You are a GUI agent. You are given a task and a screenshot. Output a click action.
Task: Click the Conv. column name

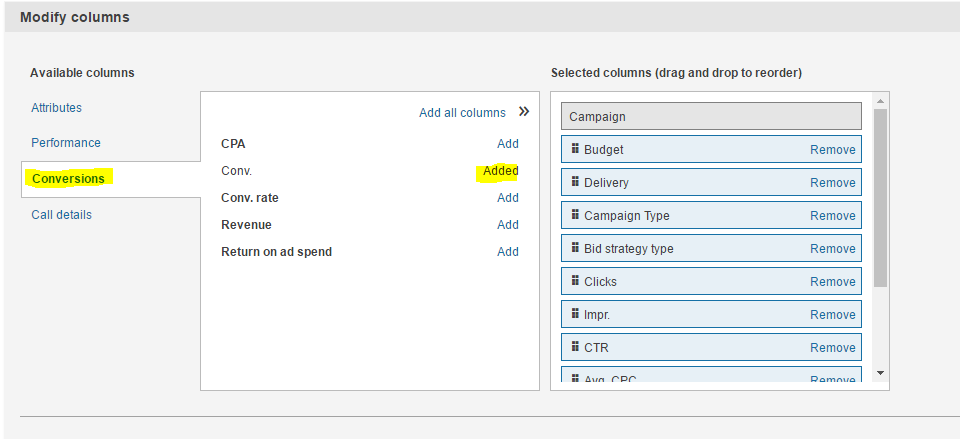click(236, 171)
